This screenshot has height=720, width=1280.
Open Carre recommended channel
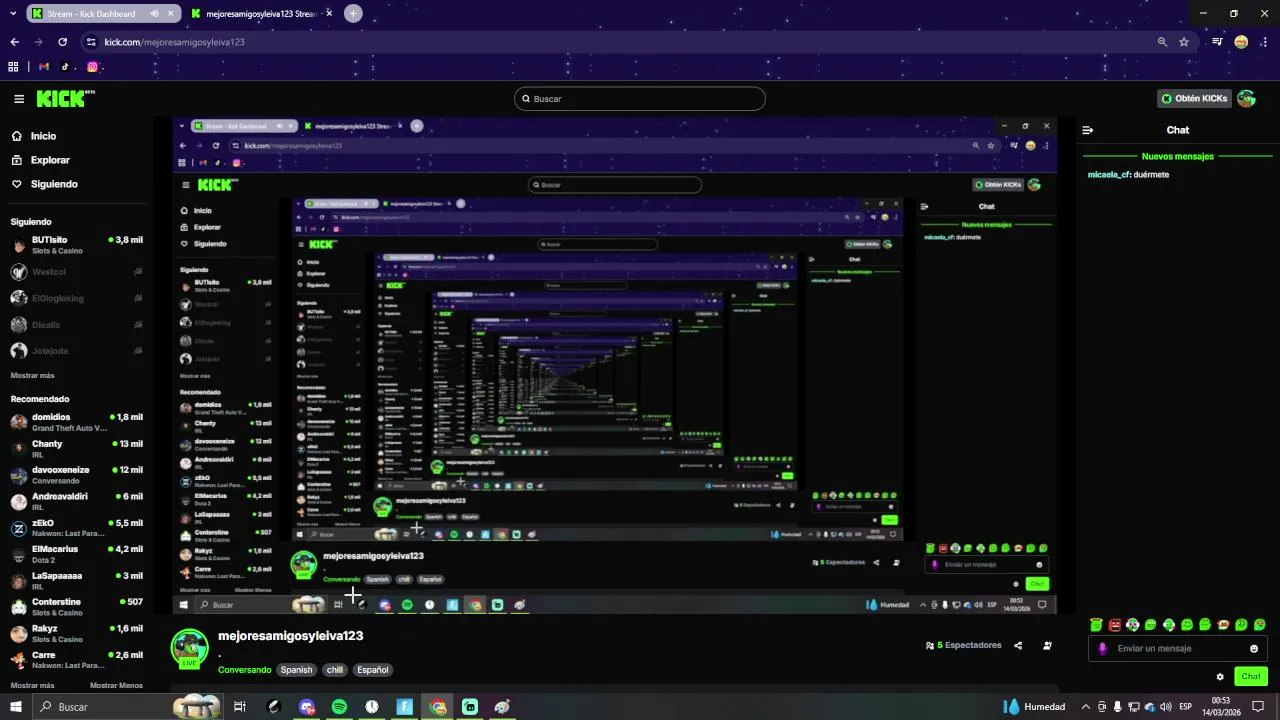76,660
